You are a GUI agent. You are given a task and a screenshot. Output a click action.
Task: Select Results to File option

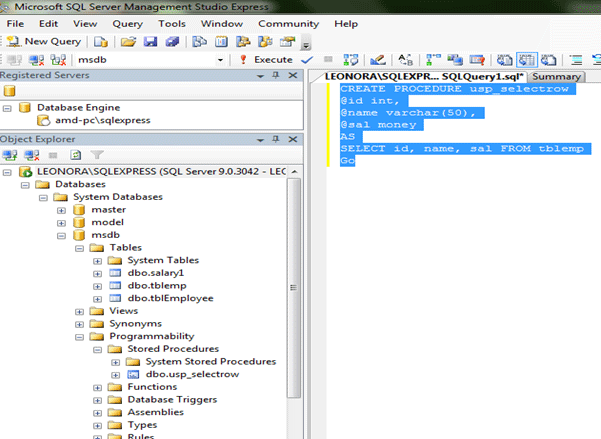click(x=548, y=60)
